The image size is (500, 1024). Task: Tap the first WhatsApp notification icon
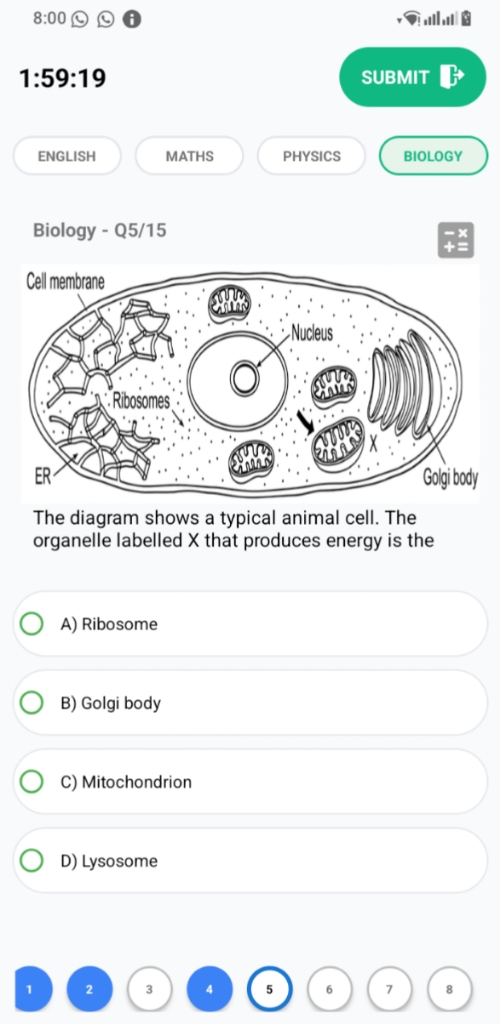coord(80,20)
